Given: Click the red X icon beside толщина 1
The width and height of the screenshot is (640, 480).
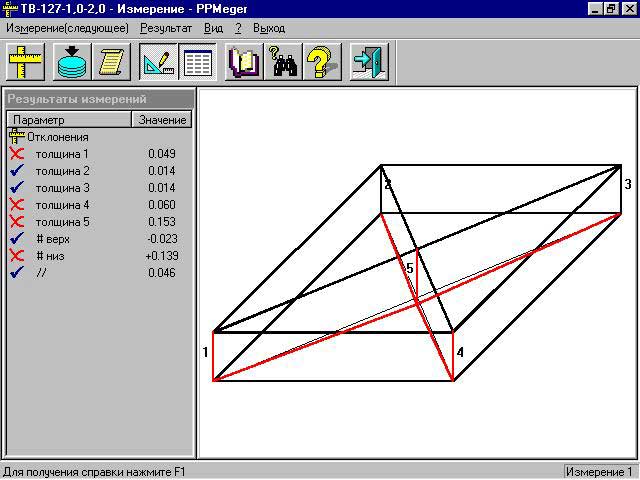Looking at the screenshot, I should (x=17, y=154).
